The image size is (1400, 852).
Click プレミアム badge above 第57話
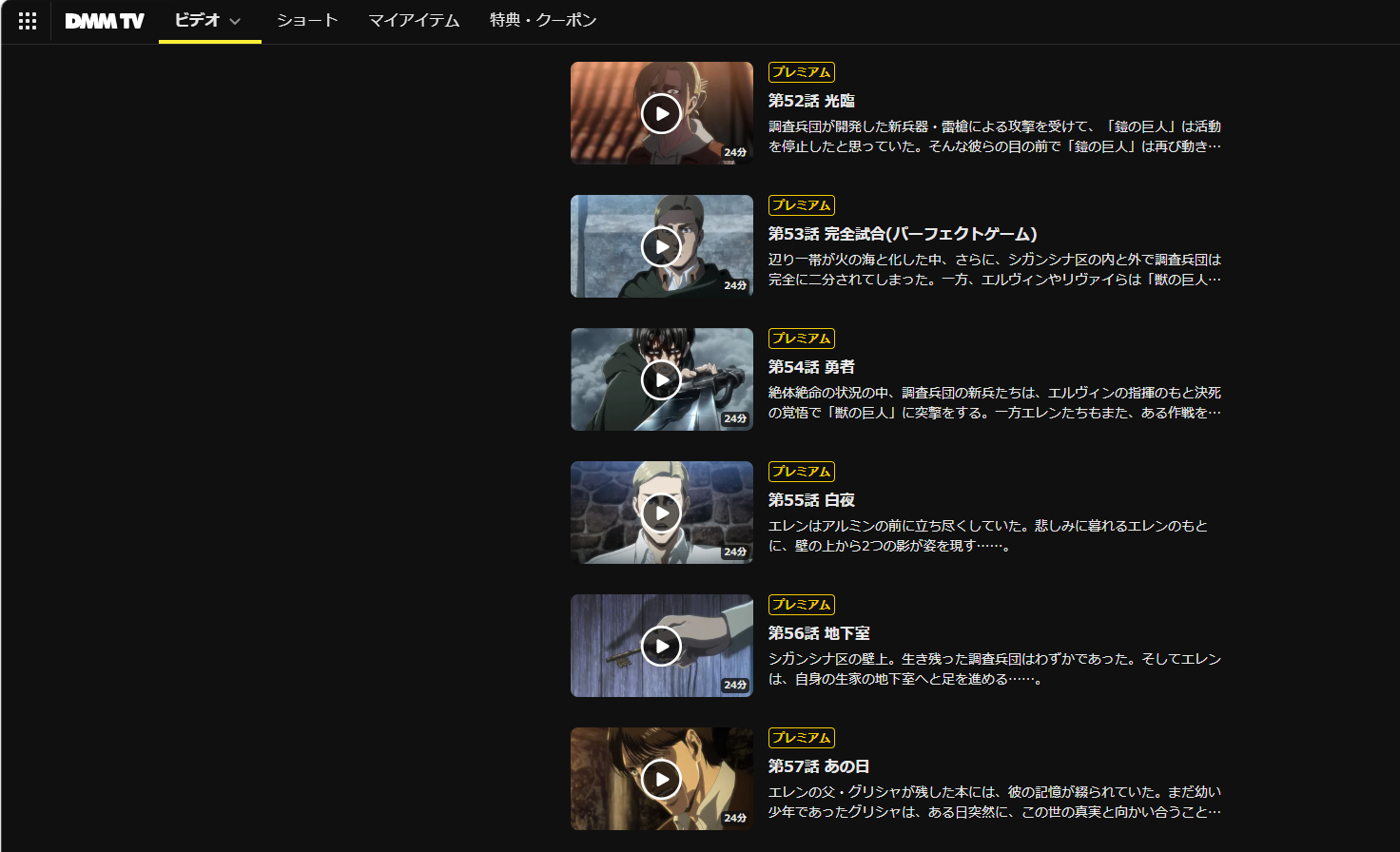[x=802, y=738]
